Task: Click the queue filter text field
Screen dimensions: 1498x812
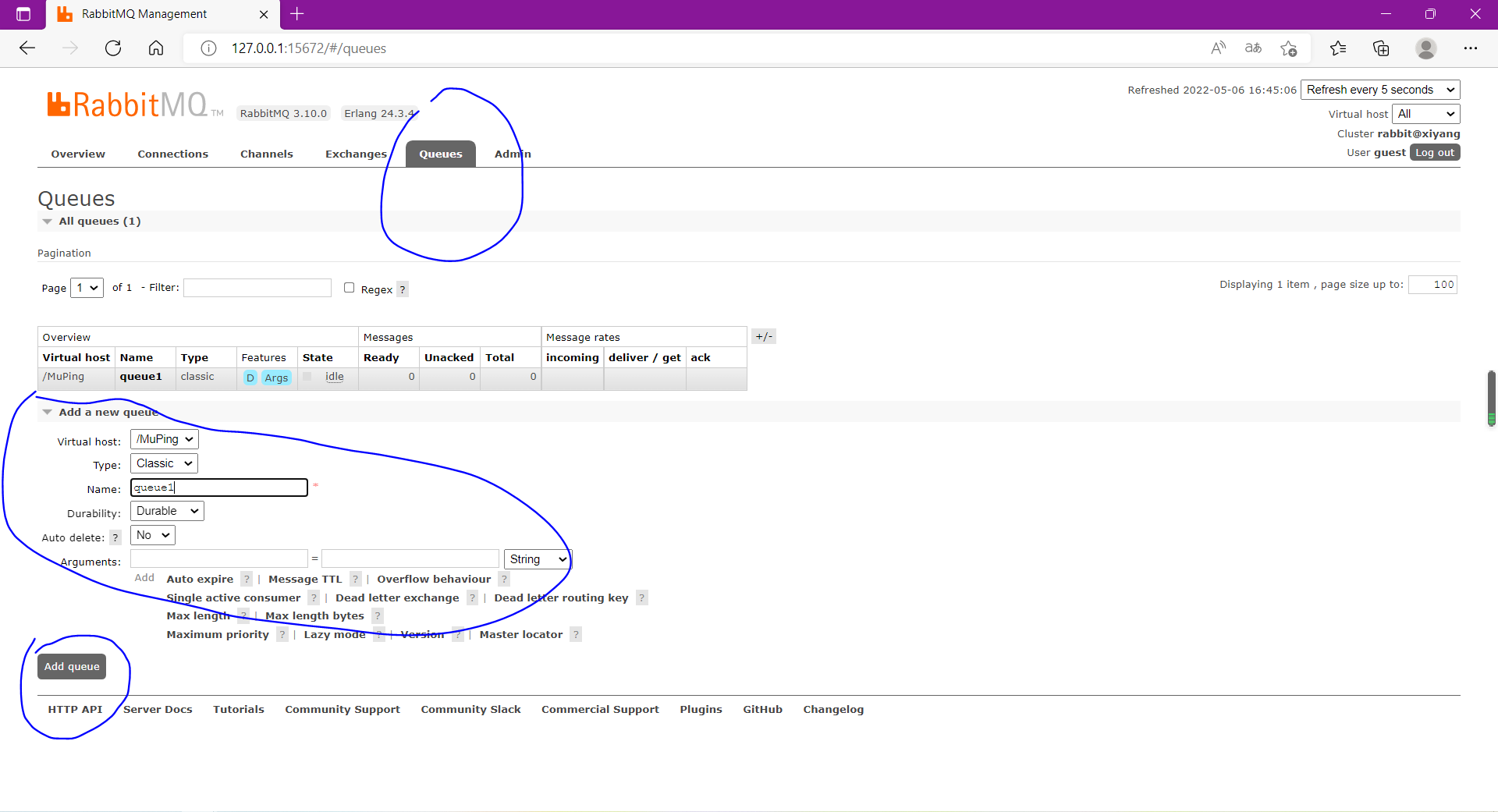Action: coord(257,288)
